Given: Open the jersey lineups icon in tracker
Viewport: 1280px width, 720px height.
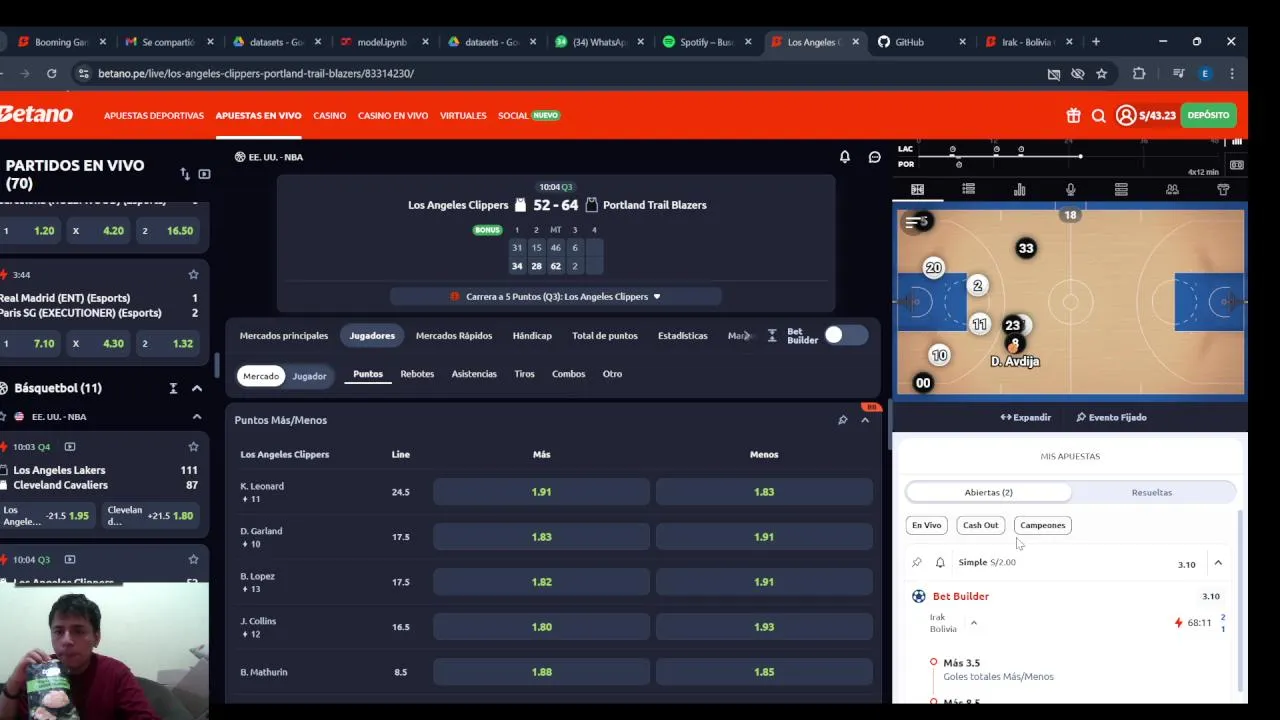Looking at the screenshot, I should coord(1223,189).
